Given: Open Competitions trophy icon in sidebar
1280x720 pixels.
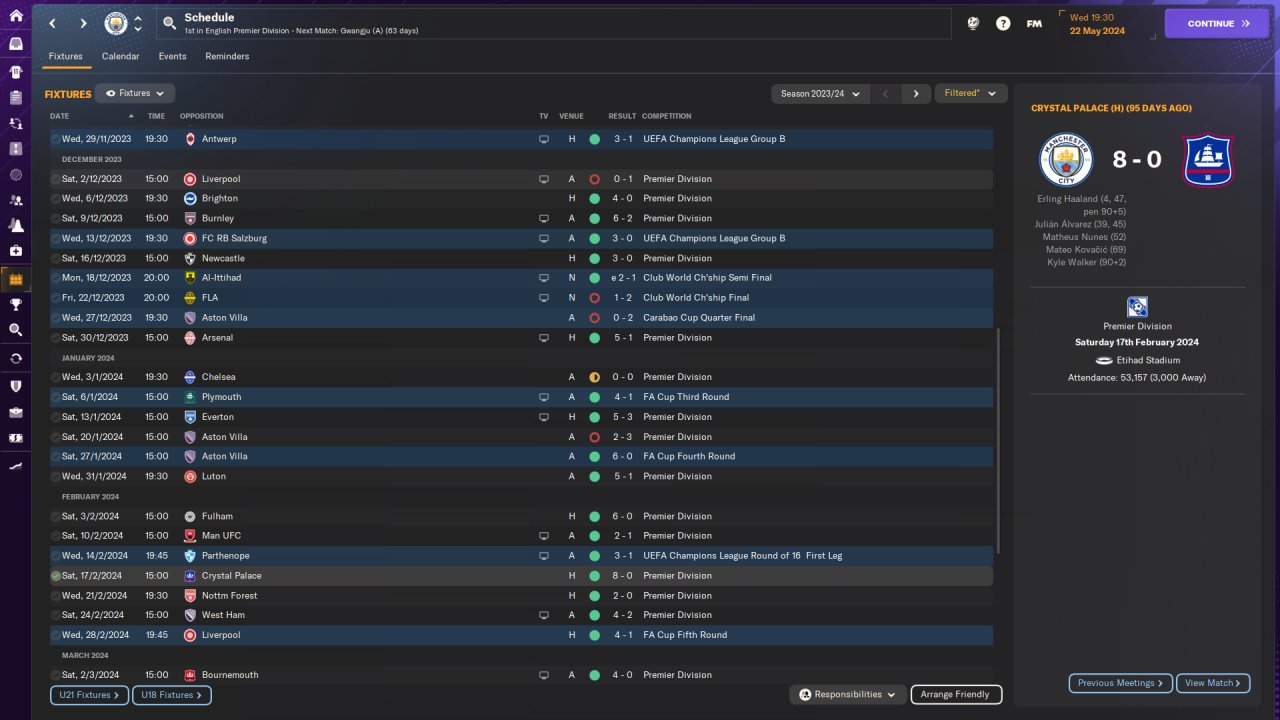Looking at the screenshot, I should 15,304.
